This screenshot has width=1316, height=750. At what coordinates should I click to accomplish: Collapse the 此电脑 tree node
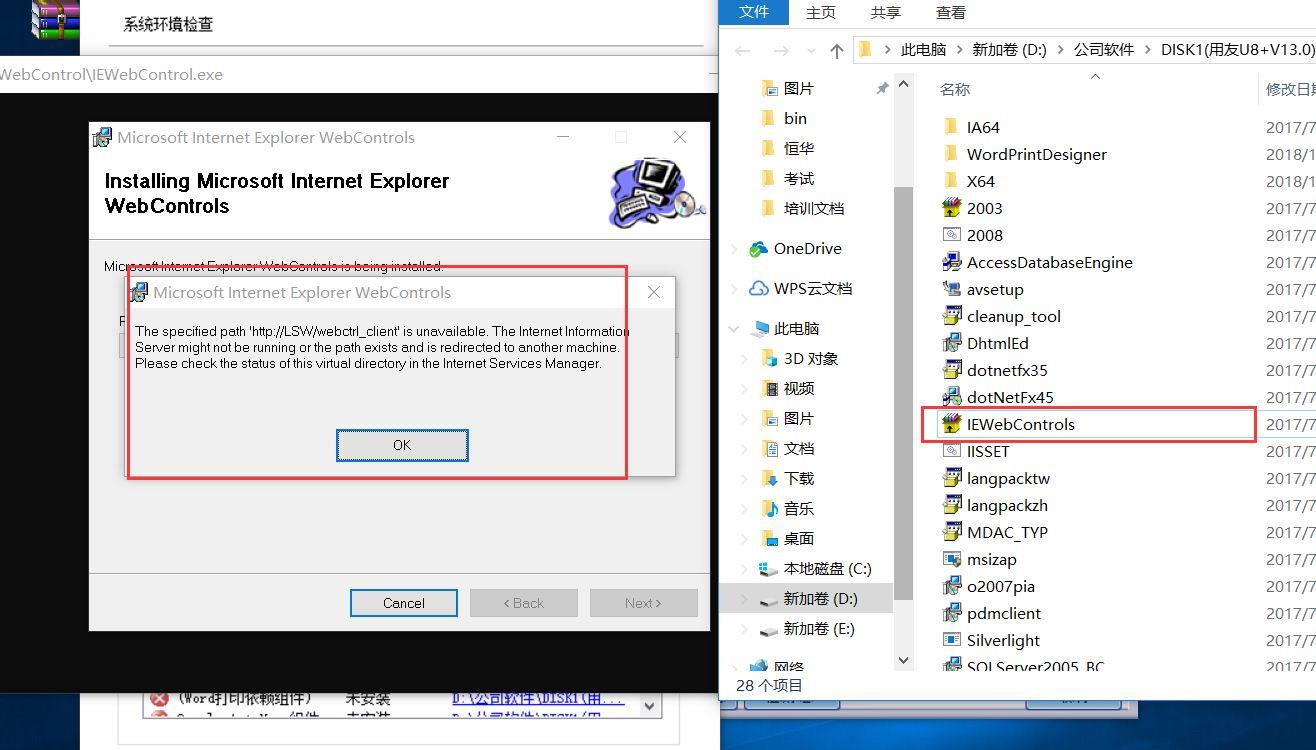click(735, 328)
